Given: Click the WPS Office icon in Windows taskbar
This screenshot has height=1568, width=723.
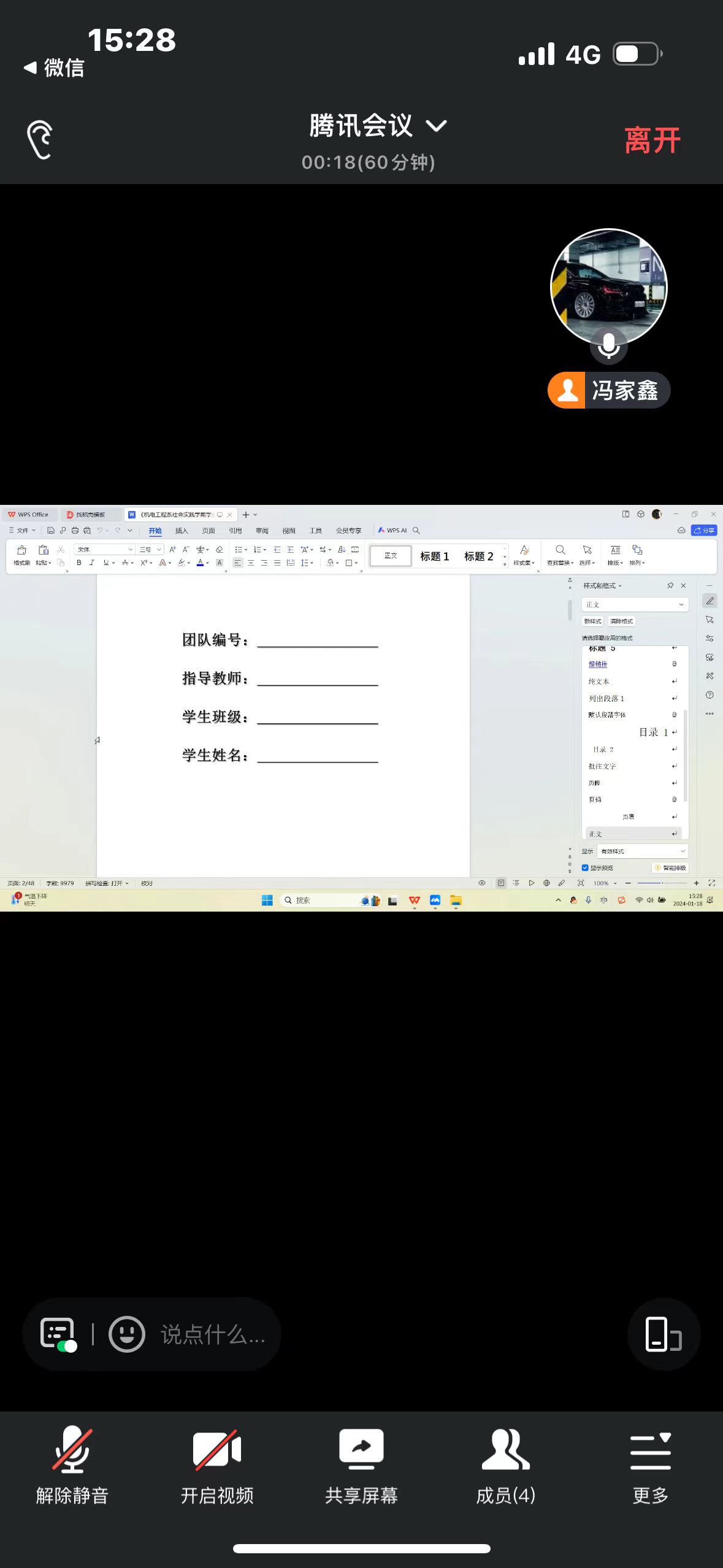Looking at the screenshot, I should (415, 900).
